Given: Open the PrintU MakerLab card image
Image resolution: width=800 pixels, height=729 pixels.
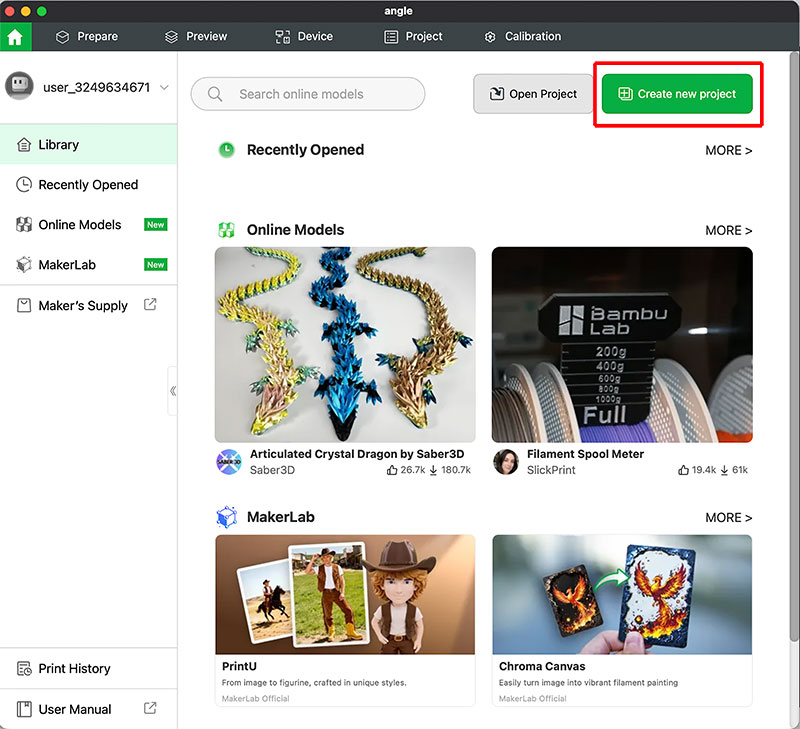Looking at the screenshot, I should pyautogui.click(x=345, y=594).
